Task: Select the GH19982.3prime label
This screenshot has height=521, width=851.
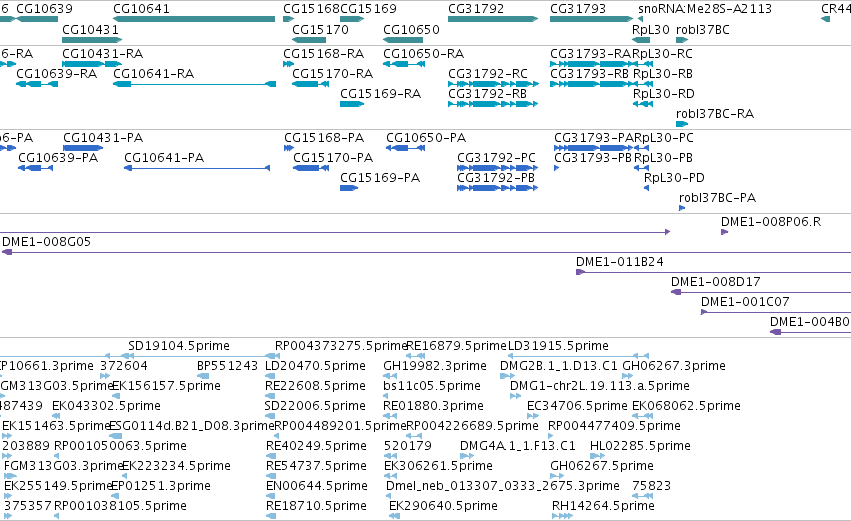Action: 435,366
